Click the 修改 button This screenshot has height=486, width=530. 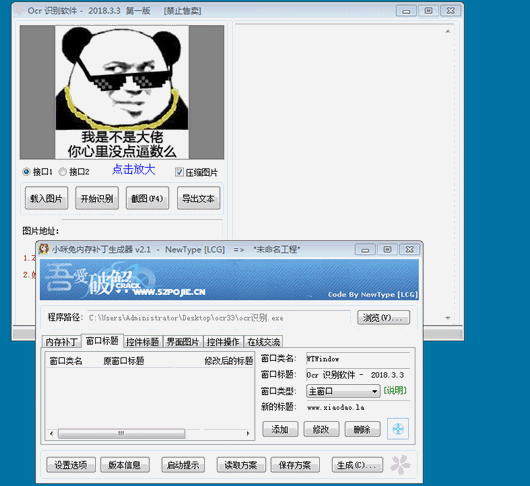pyautogui.click(x=321, y=429)
